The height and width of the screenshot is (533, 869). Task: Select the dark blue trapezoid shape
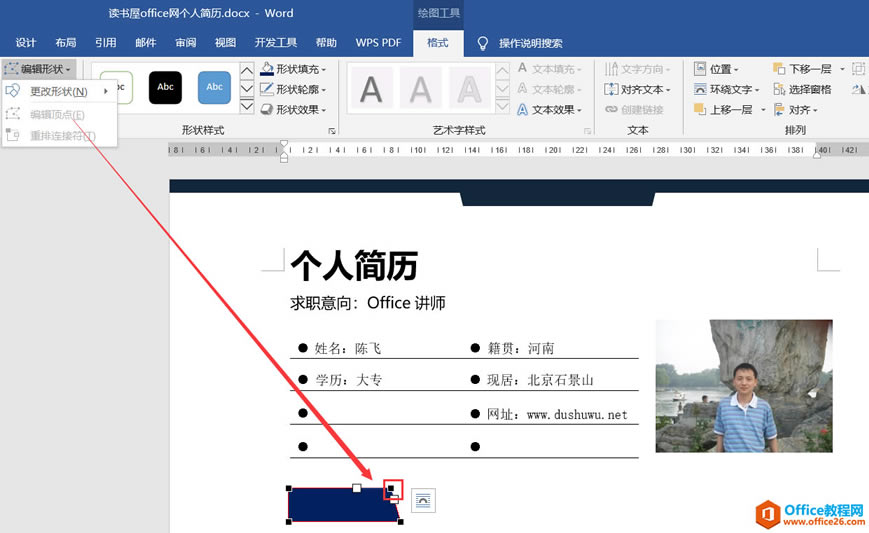(342, 505)
